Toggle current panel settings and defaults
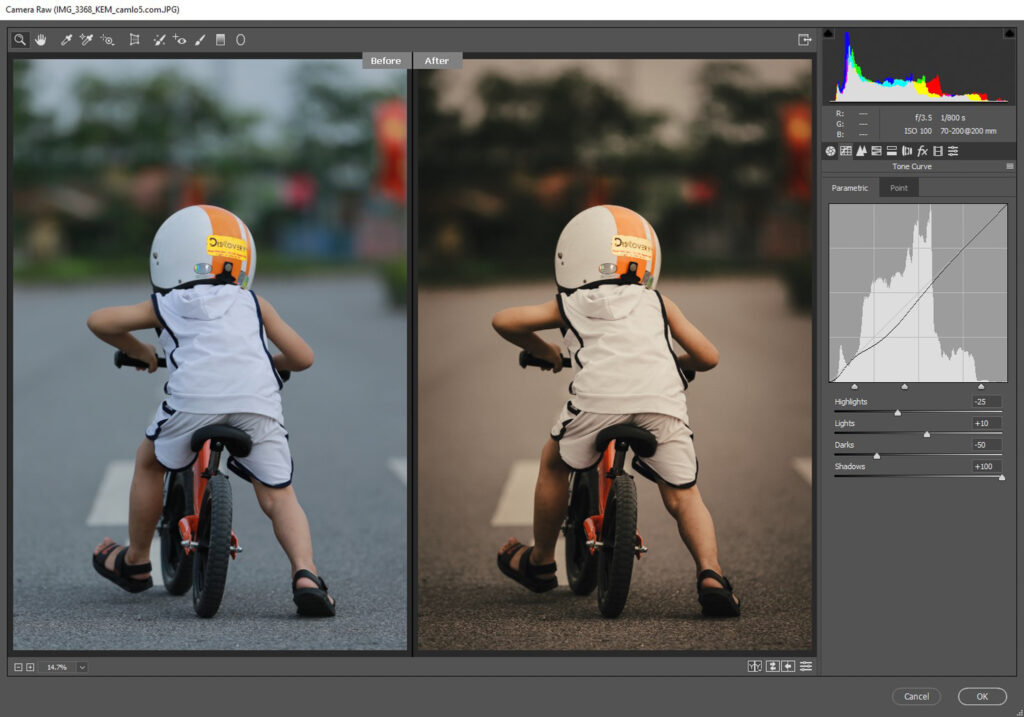1024x717 pixels. 806,666
